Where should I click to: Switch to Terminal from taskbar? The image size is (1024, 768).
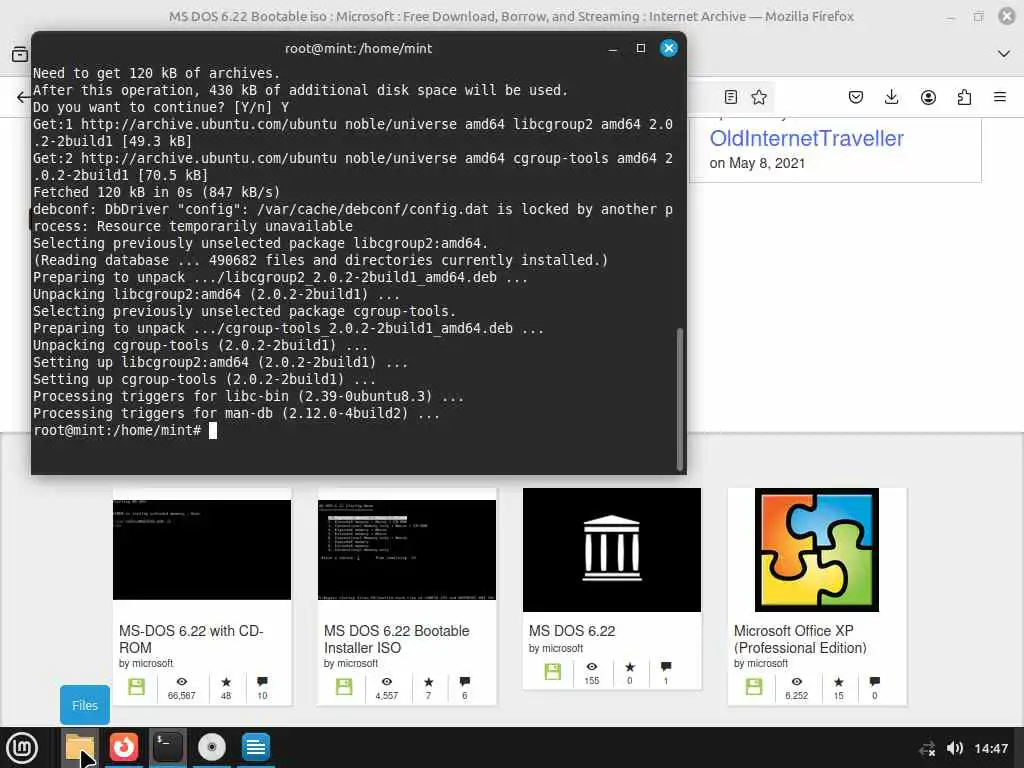[167, 748]
